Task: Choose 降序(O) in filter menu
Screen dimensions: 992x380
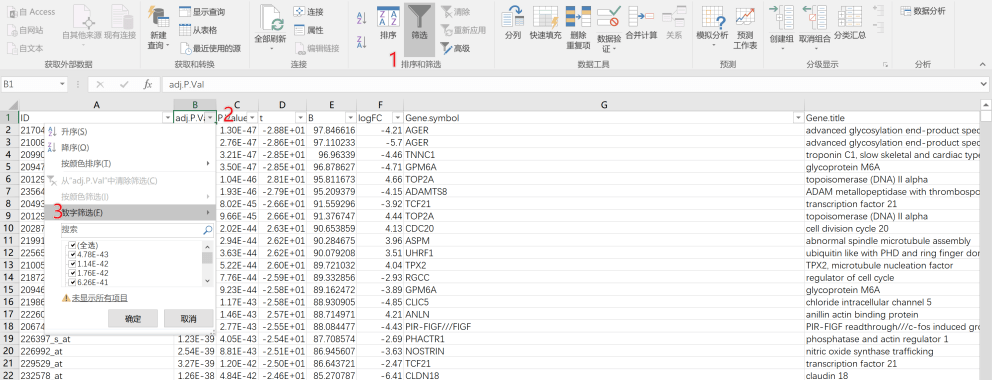Action: [130, 147]
